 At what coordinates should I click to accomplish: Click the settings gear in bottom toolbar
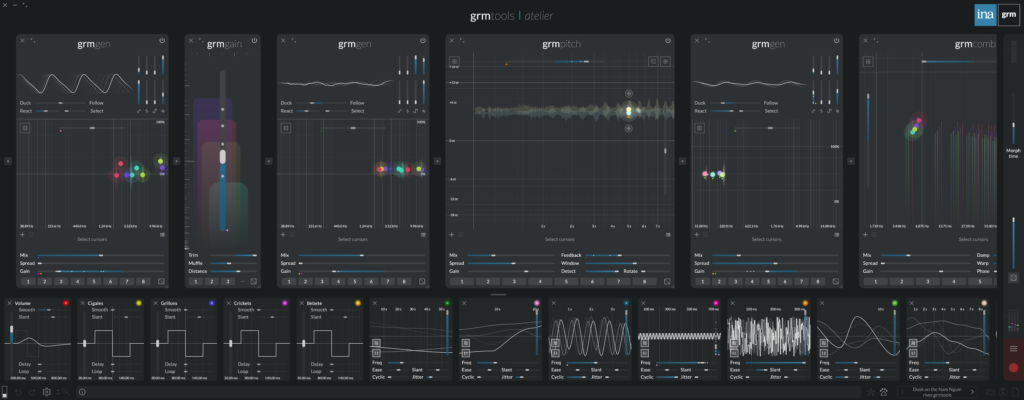click(x=46, y=392)
